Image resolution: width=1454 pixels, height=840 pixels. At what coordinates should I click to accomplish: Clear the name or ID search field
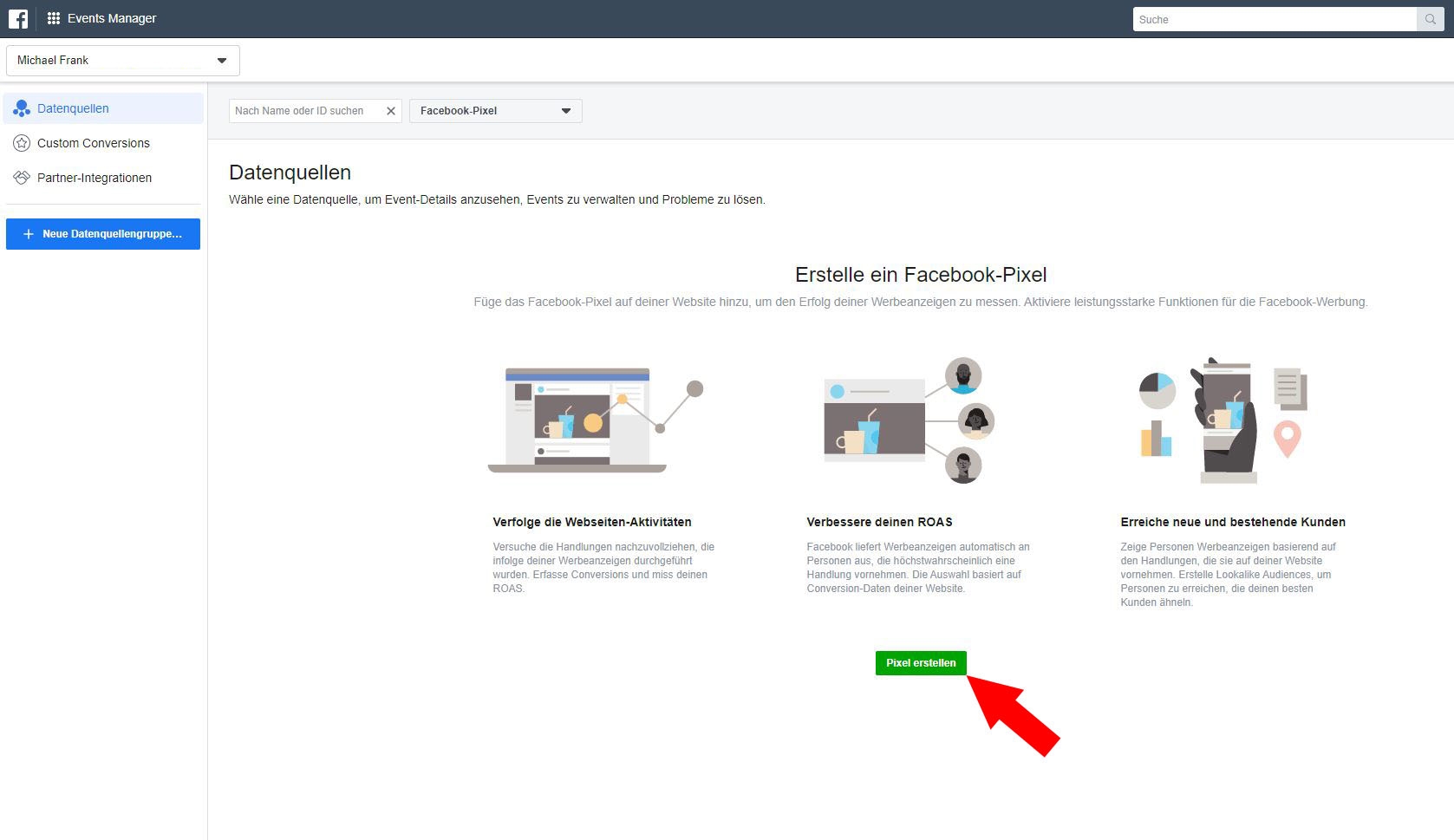pyautogui.click(x=391, y=111)
